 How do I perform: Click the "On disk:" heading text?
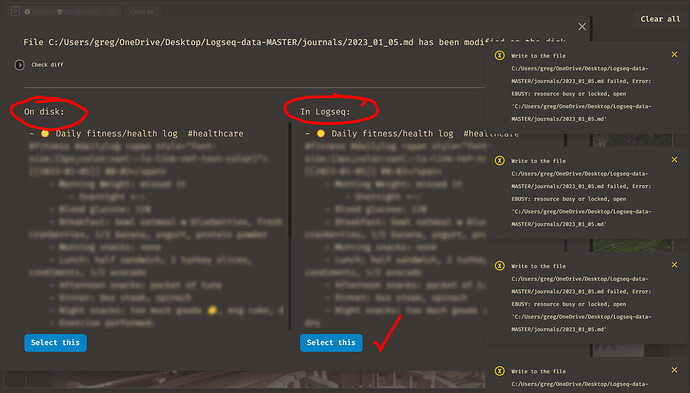tap(44, 112)
